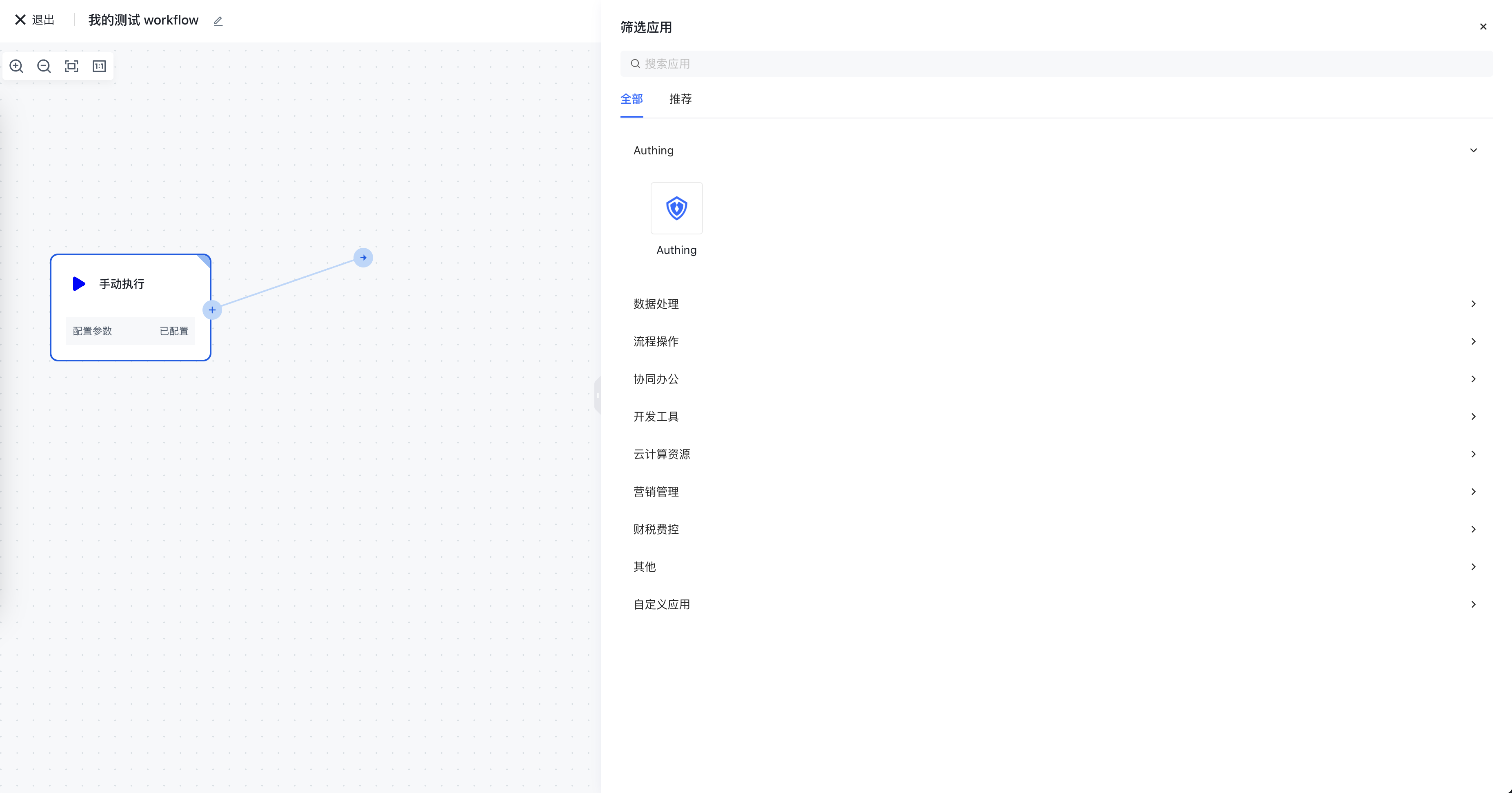Viewport: 1512px width, 793px height.
Task: Open the Authing app icon
Action: coord(676,208)
